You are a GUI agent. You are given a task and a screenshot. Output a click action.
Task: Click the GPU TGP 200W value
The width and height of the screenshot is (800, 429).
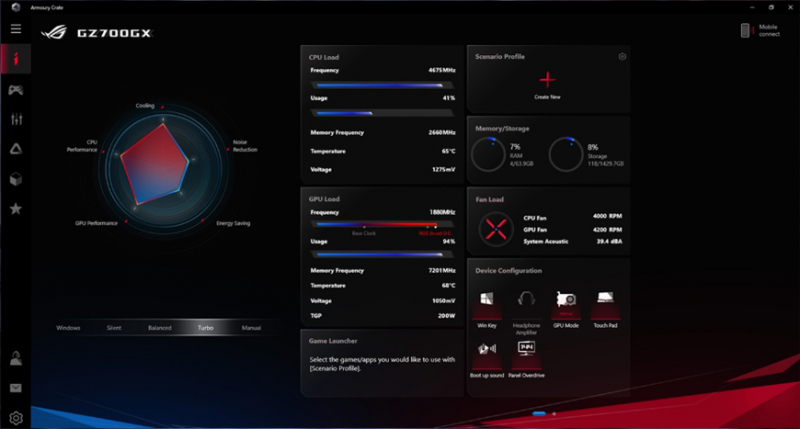[446, 316]
